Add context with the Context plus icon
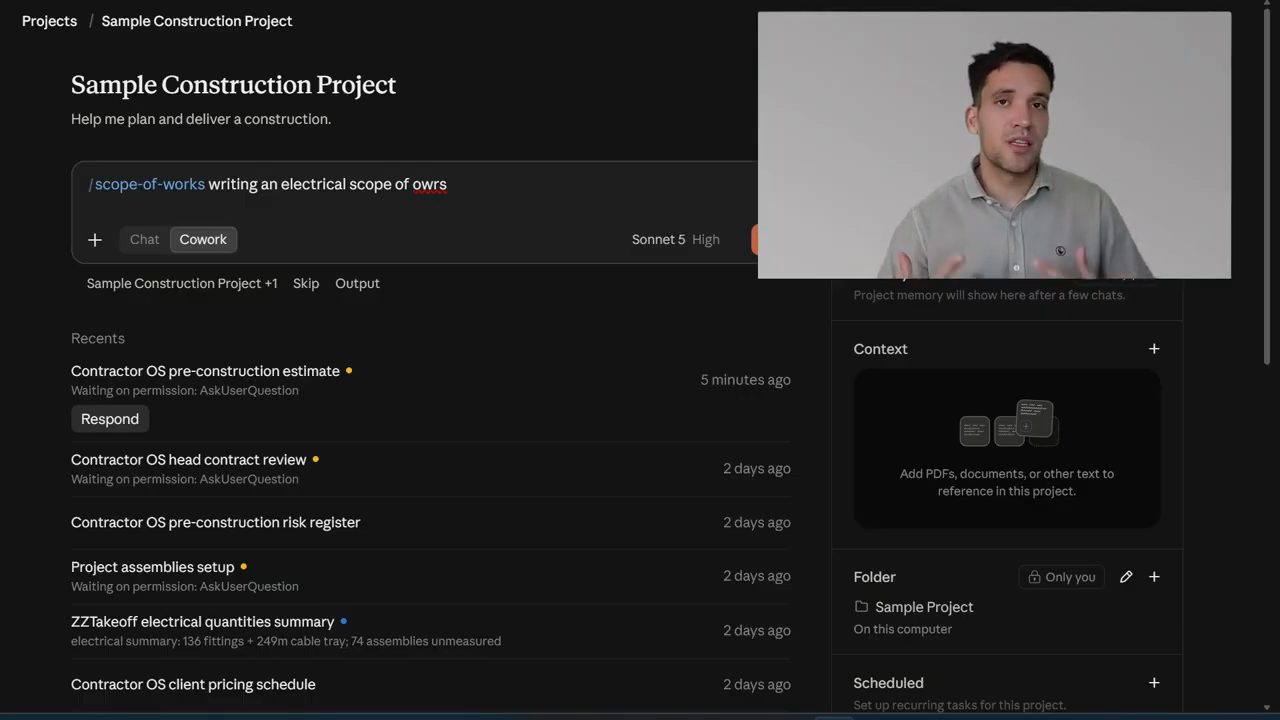Image resolution: width=1280 pixels, height=720 pixels. tap(1154, 349)
